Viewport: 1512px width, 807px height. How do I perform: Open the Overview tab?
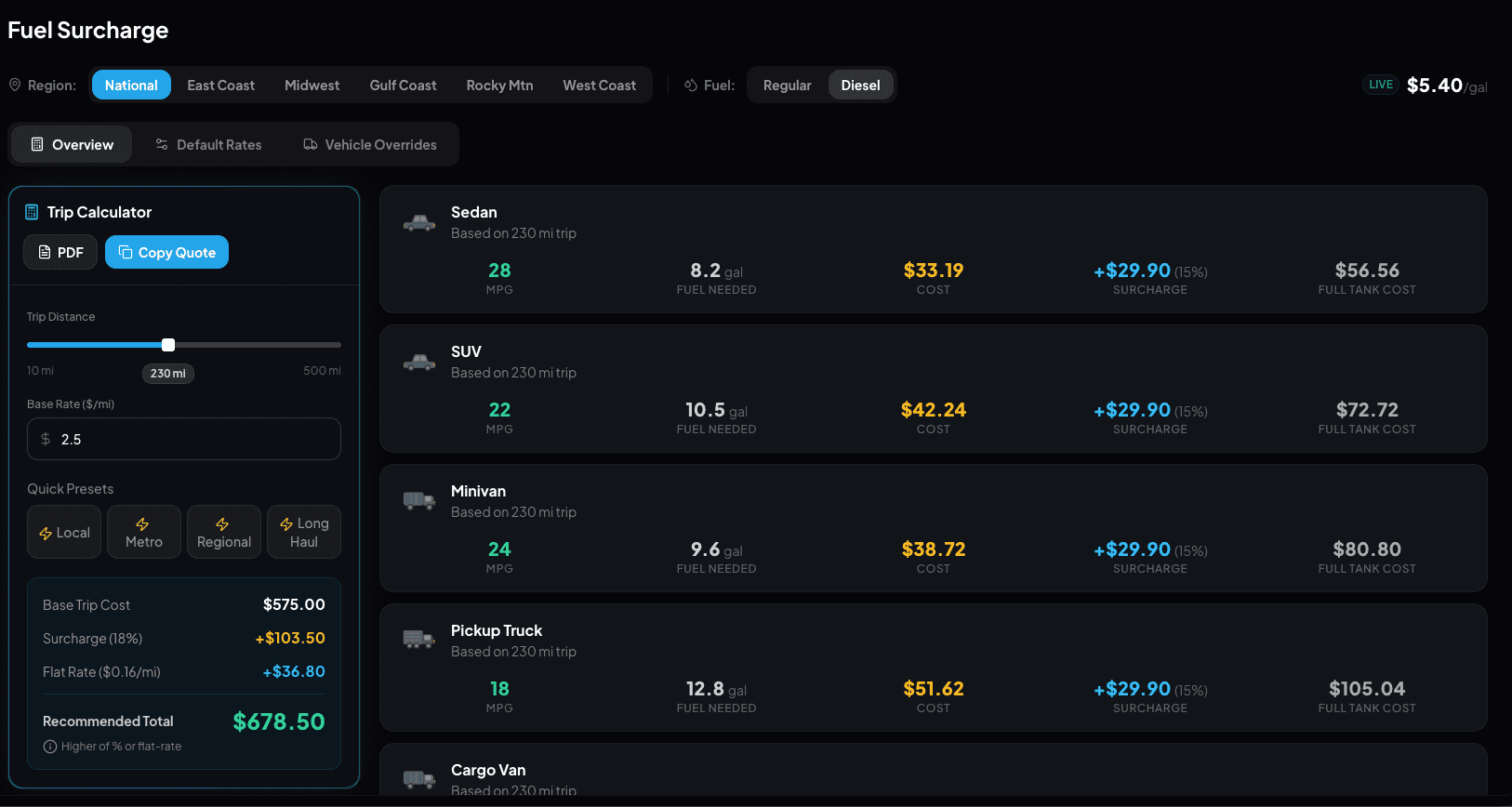(x=72, y=144)
